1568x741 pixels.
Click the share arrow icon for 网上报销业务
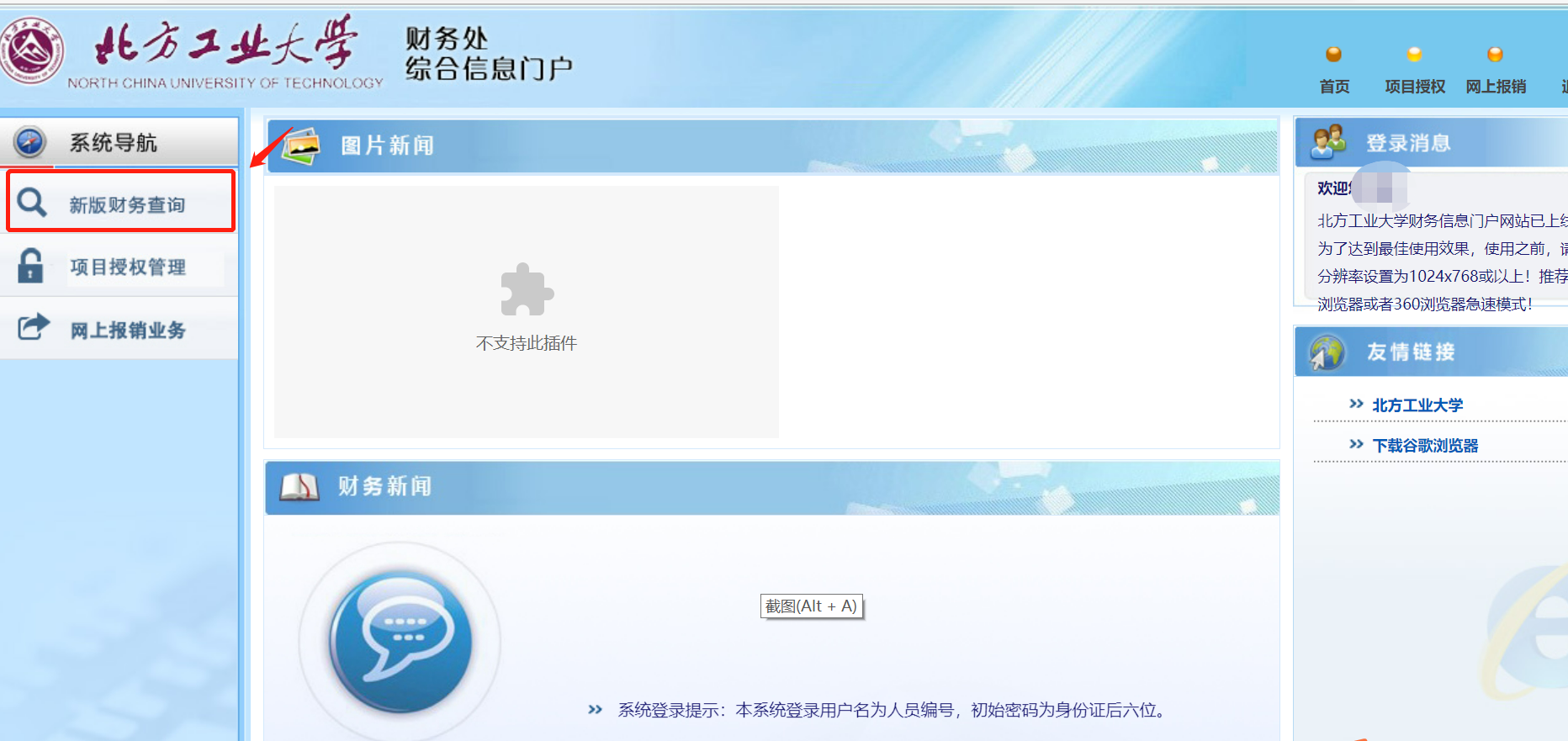coord(34,326)
